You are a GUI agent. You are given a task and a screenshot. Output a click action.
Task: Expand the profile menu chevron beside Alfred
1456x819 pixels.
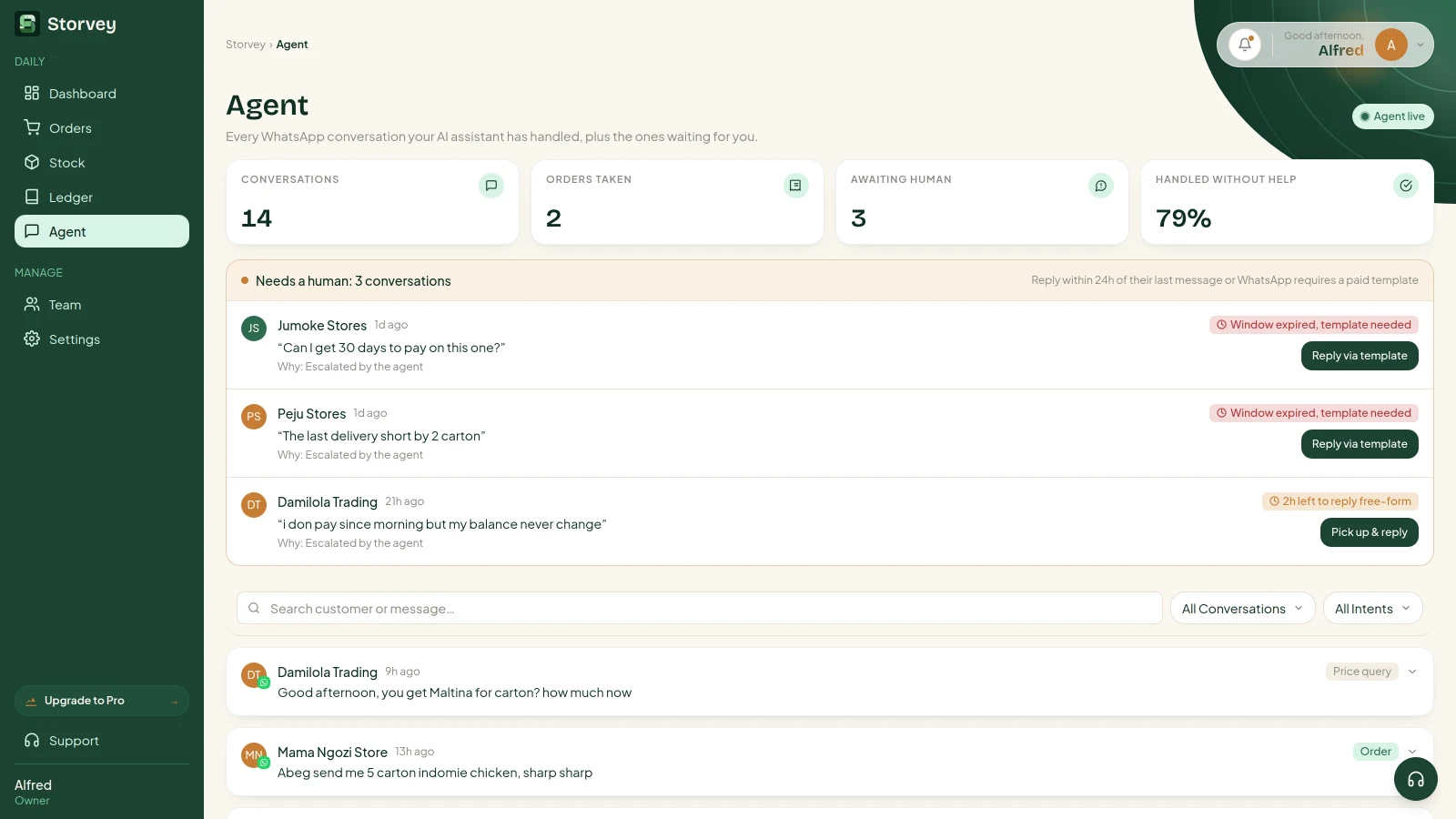pos(1420,45)
